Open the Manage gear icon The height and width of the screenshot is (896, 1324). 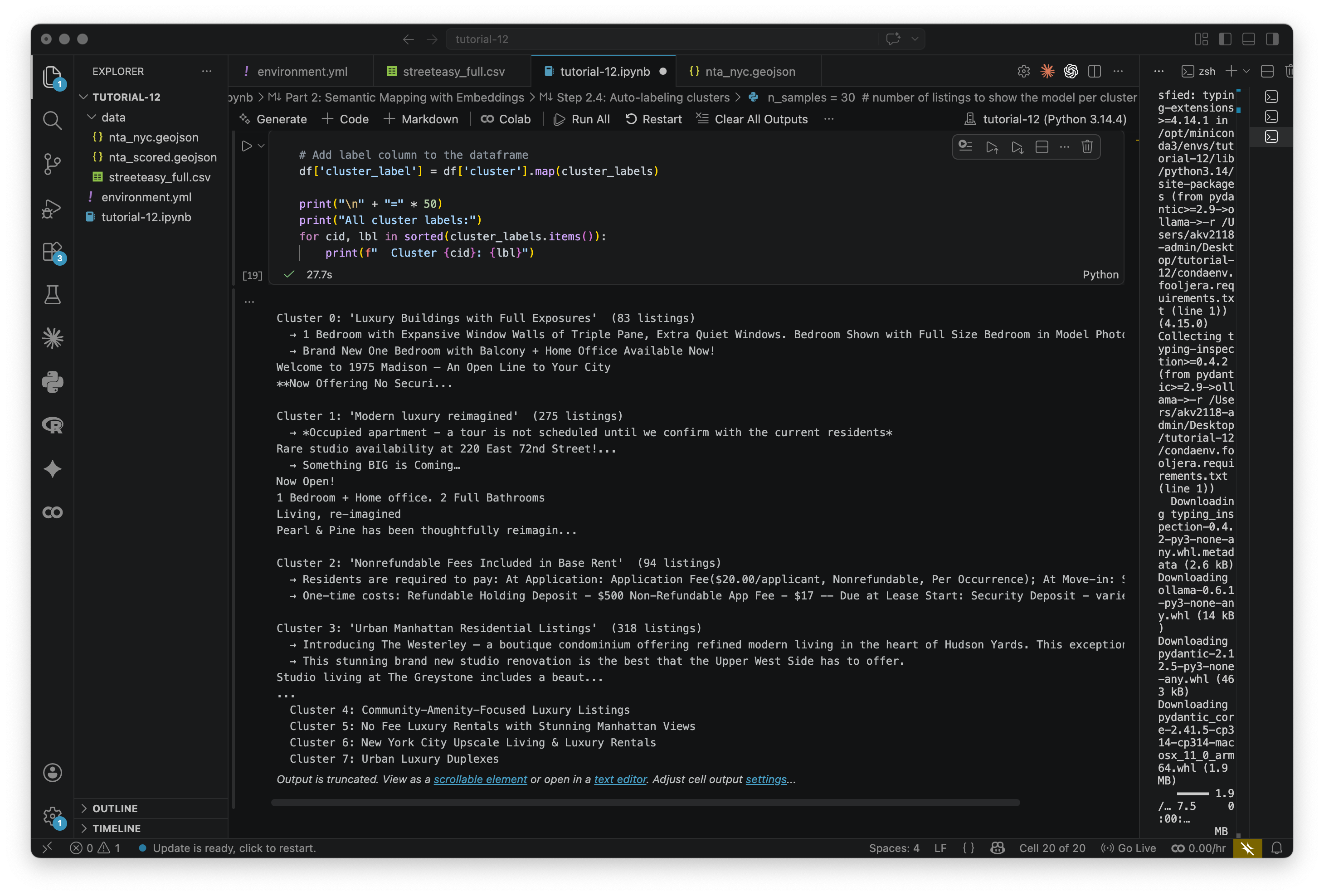click(x=53, y=816)
